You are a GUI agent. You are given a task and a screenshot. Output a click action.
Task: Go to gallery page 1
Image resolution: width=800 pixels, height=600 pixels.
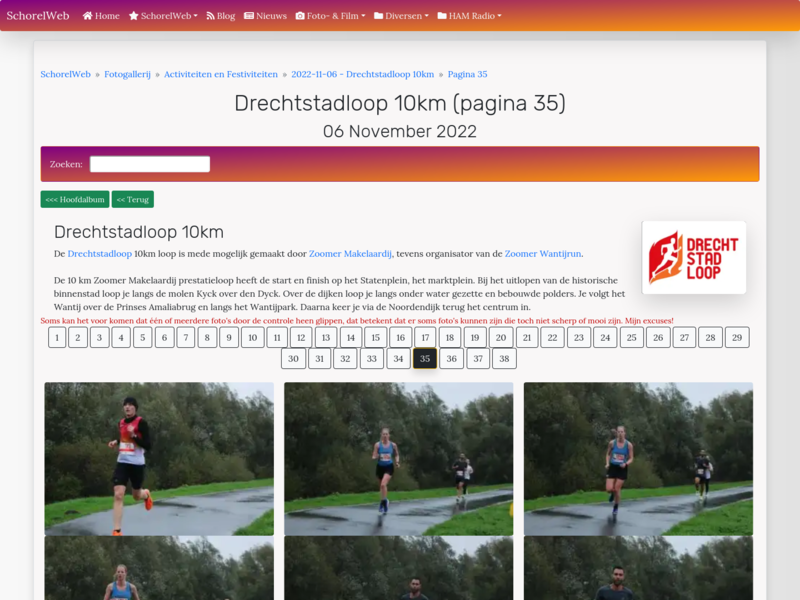pos(57,337)
